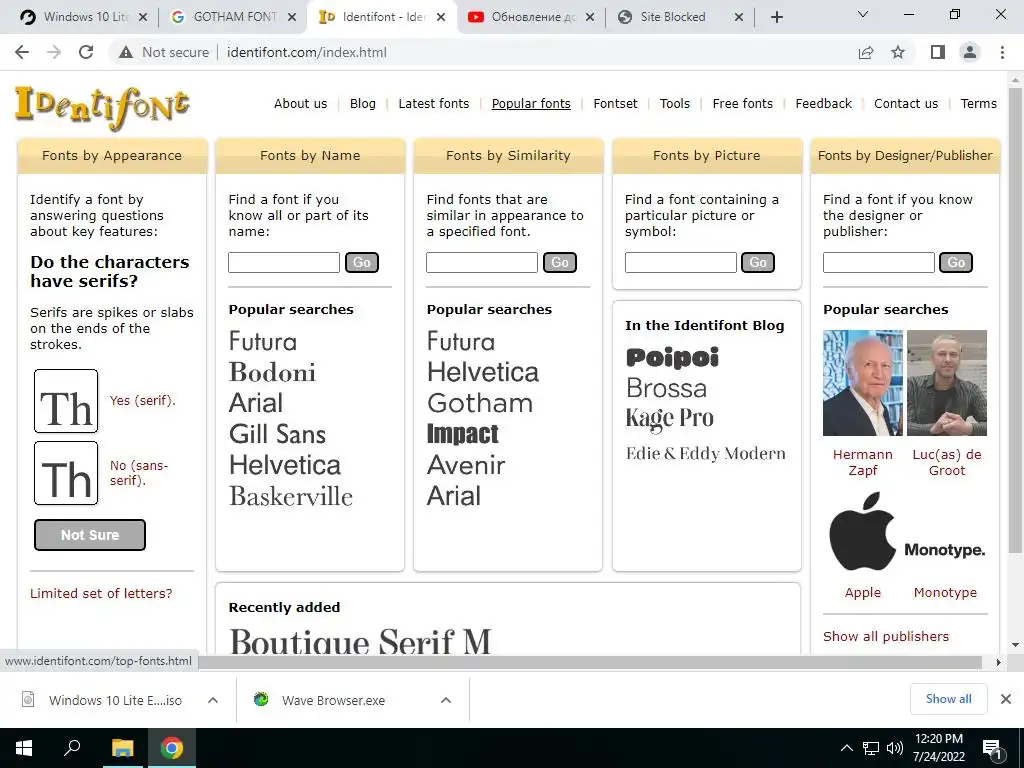Bookmark this page with the star

(x=898, y=52)
